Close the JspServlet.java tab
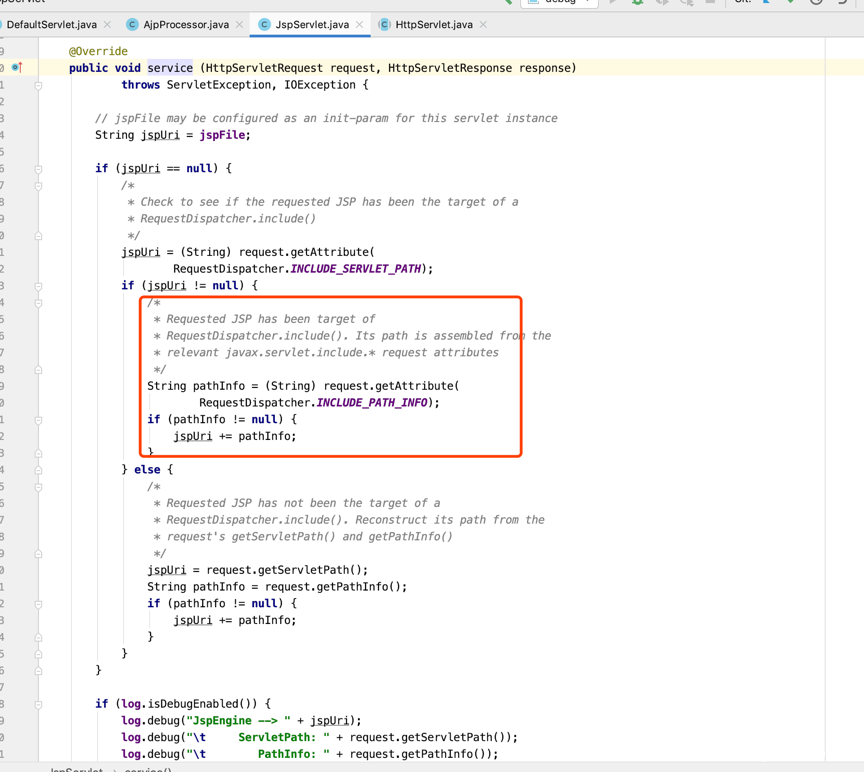This screenshot has width=864, height=772. tap(359, 25)
